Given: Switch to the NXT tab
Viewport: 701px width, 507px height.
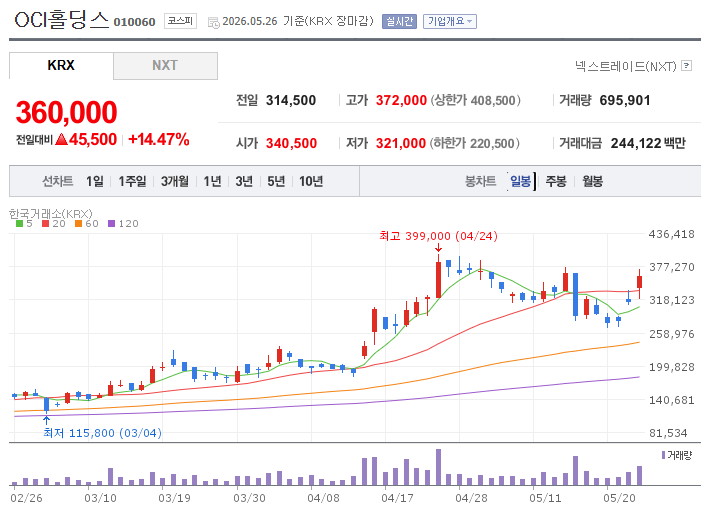Looking at the screenshot, I should pos(165,66).
